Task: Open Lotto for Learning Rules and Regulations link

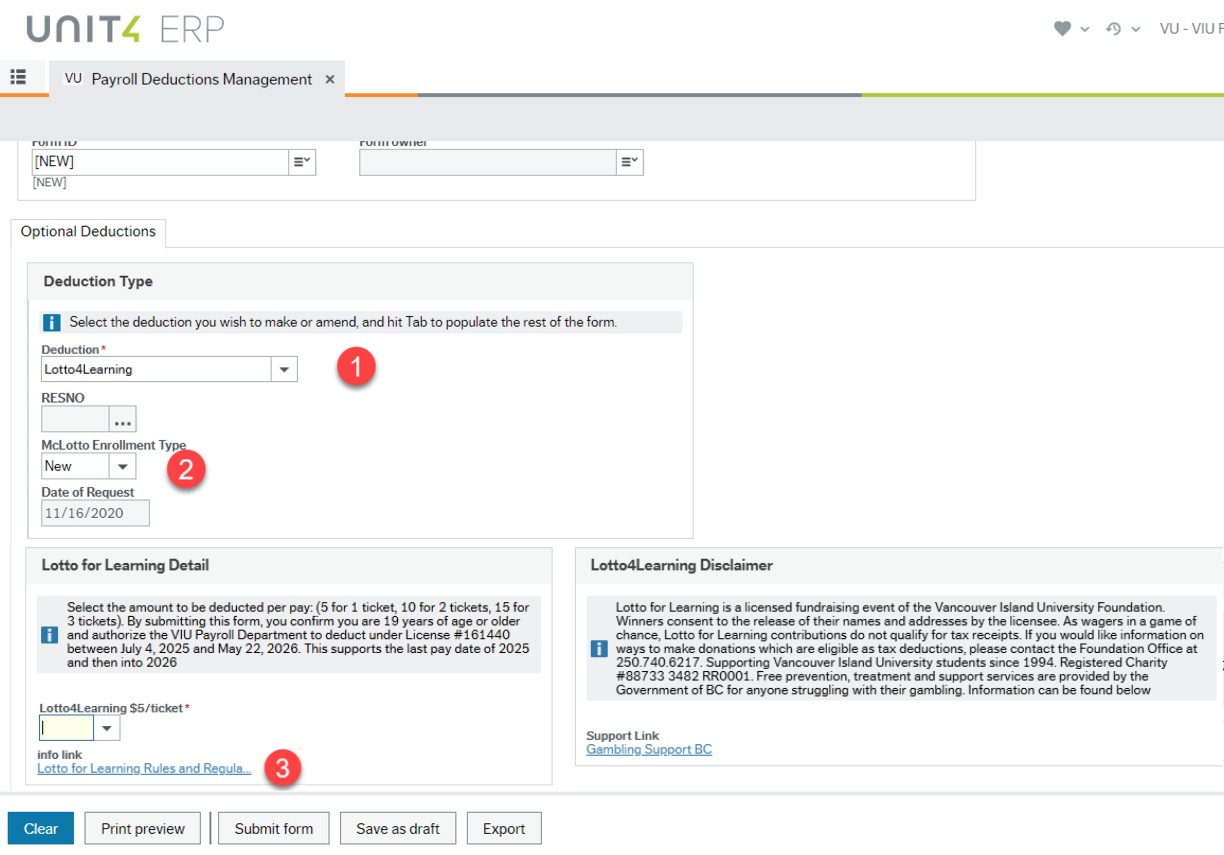Action: coord(144,769)
